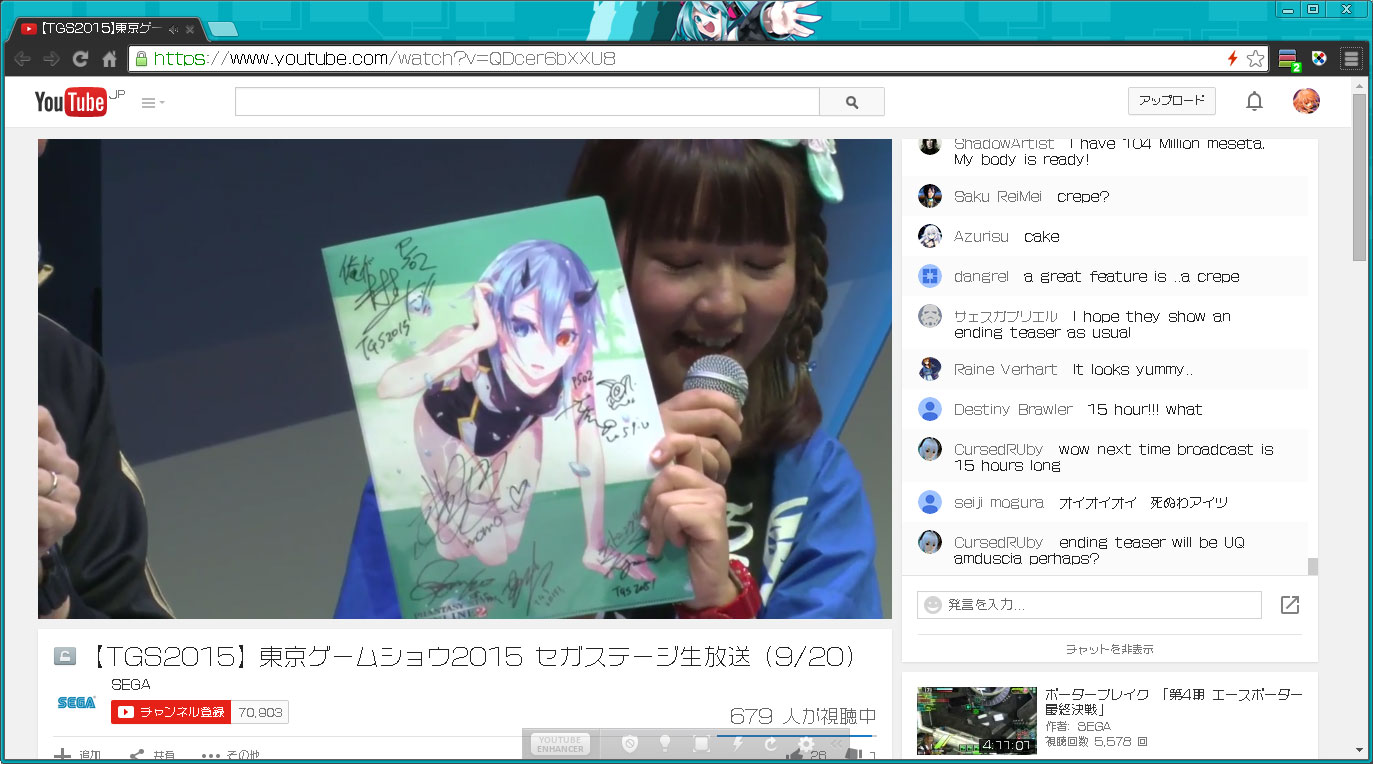Click the lock icon beside video title
Image resolution: width=1373 pixels, height=764 pixels.
pyautogui.click(x=64, y=657)
